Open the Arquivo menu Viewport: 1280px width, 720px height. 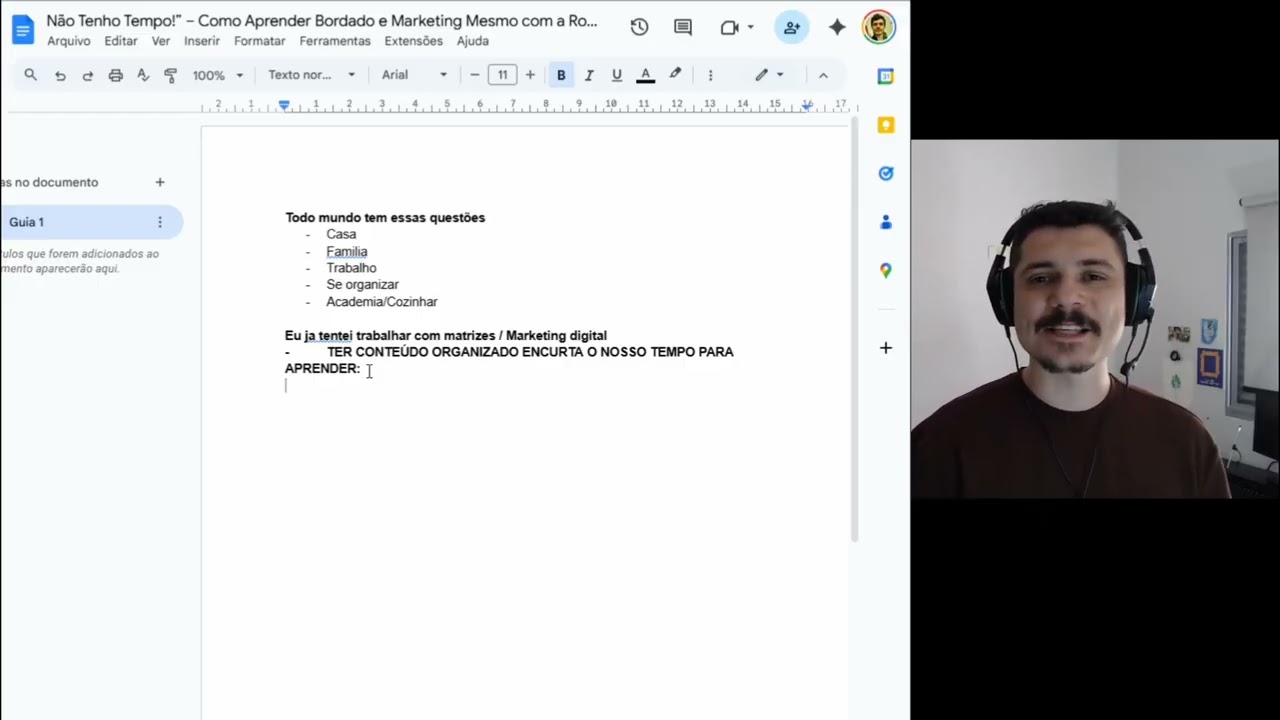click(69, 41)
